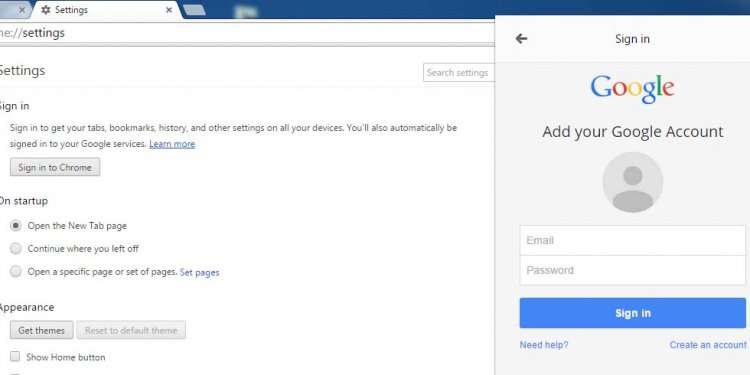The height and width of the screenshot is (375, 750).
Task: Click Reset to default theme button
Action: click(131, 330)
